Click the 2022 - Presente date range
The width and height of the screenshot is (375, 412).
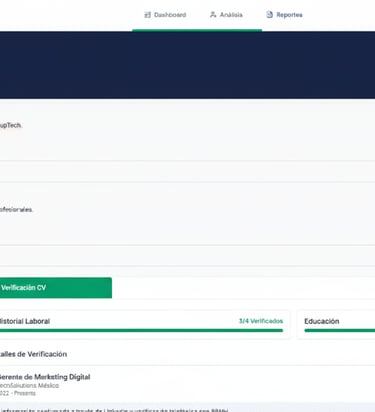pyautogui.click(x=18, y=393)
